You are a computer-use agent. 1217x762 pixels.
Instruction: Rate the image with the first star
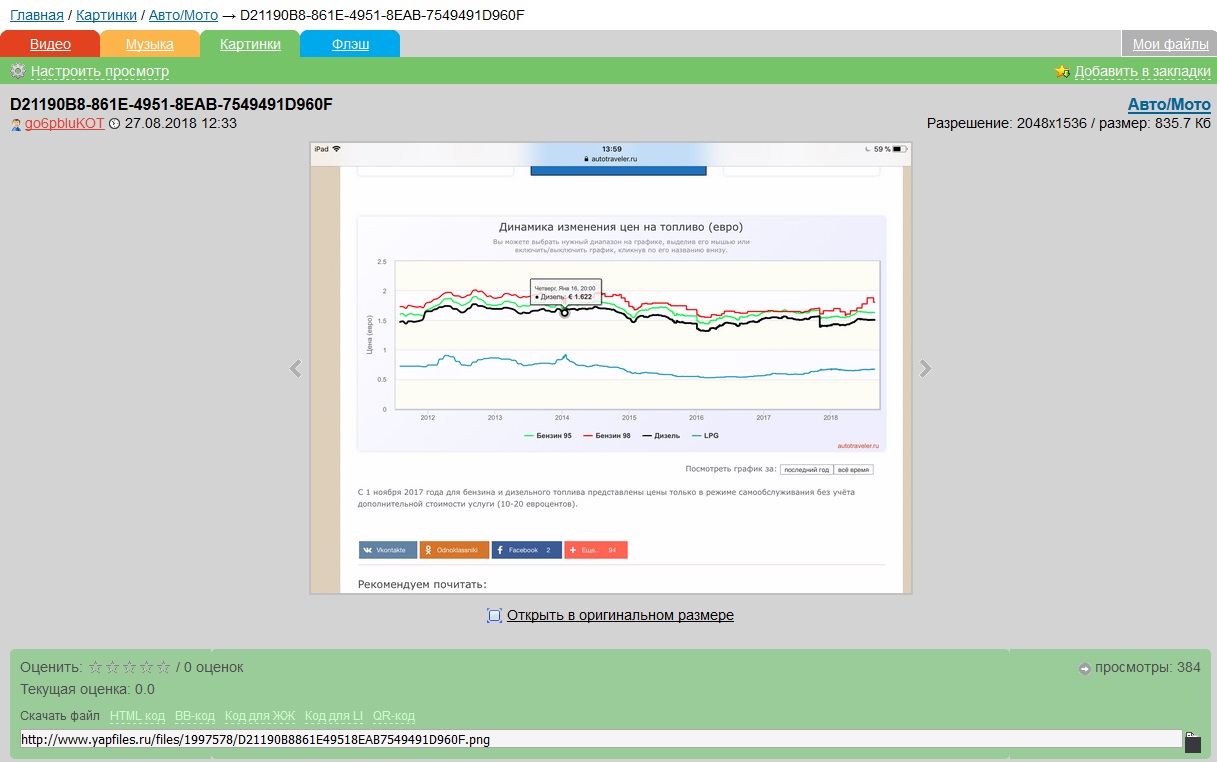[x=96, y=667]
